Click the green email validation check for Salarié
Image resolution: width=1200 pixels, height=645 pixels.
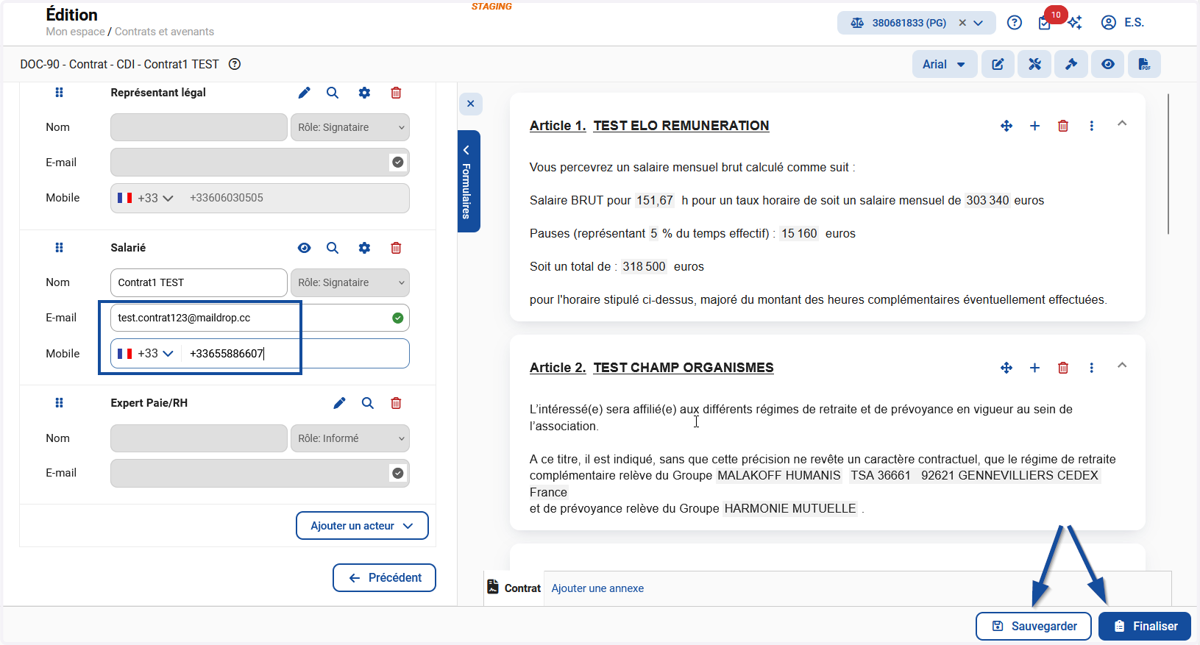[398, 318]
